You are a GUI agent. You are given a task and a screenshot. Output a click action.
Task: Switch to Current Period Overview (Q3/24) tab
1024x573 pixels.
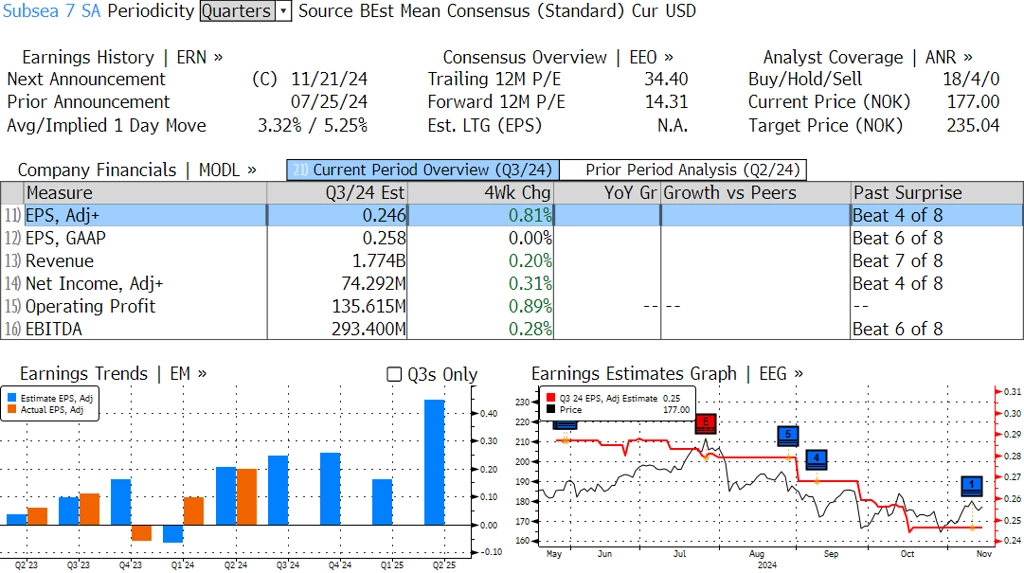tap(423, 170)
